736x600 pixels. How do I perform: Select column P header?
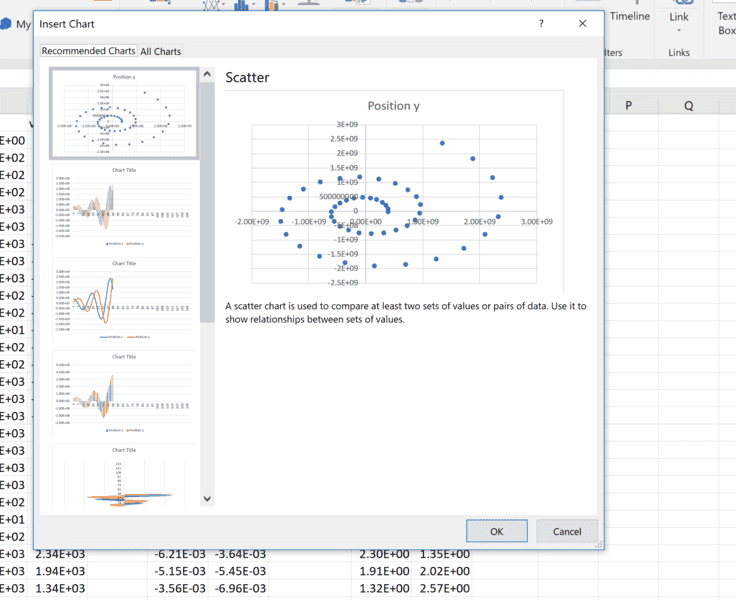(x=629, y=105)
